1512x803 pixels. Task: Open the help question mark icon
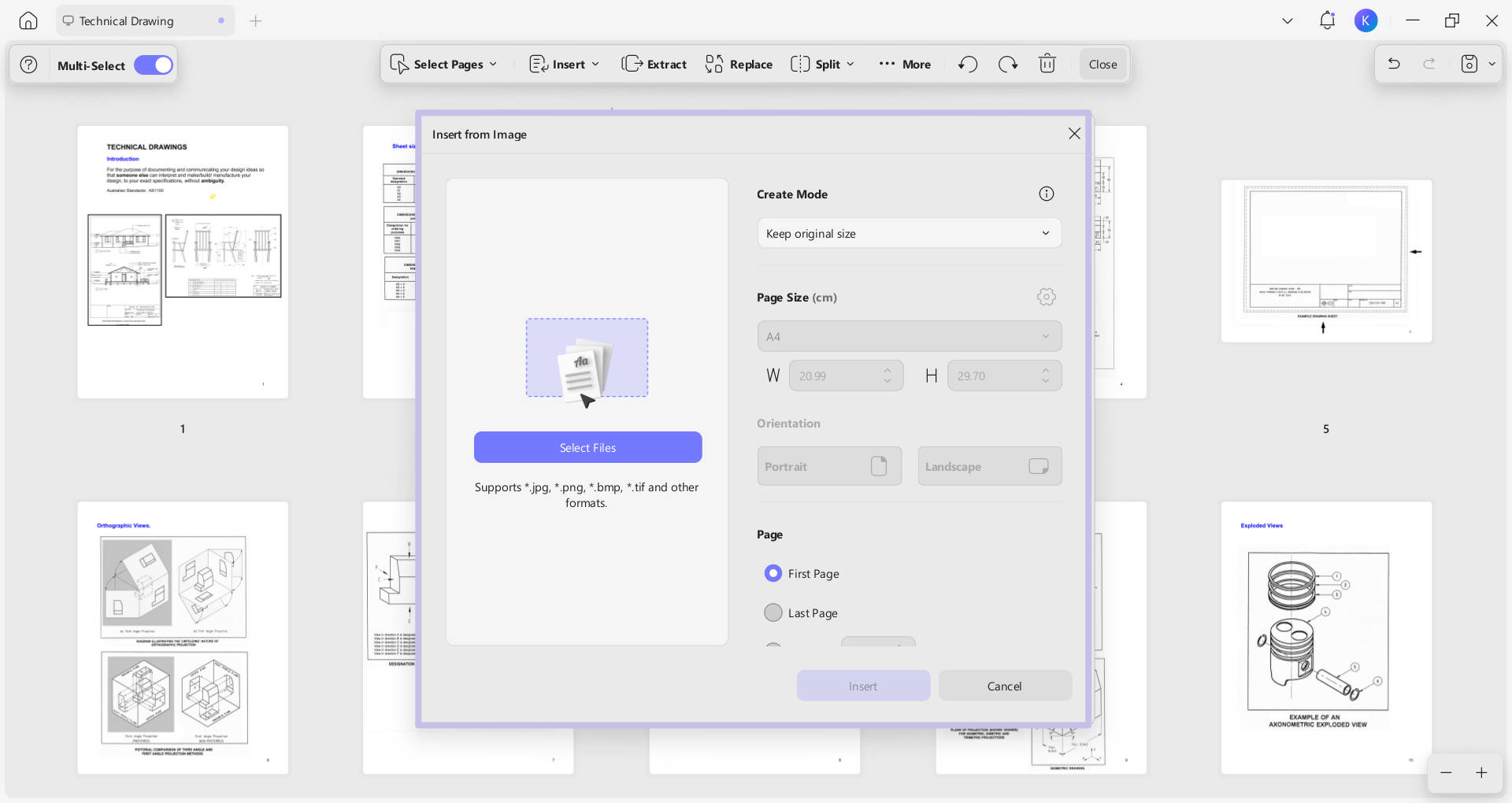pyautogui.click(x=29, y=65)
